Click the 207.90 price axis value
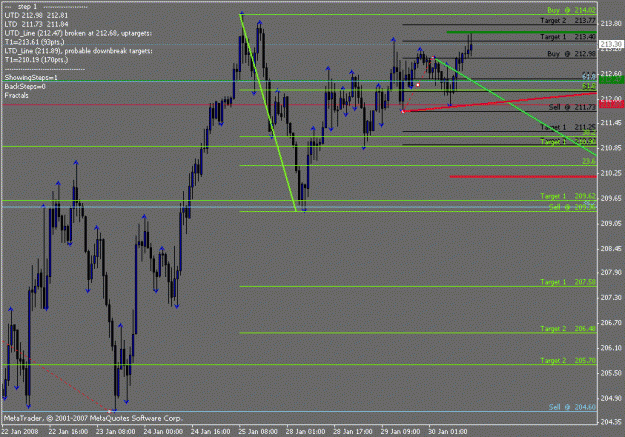Screen dimensions: 625x437 pos(611,272)
